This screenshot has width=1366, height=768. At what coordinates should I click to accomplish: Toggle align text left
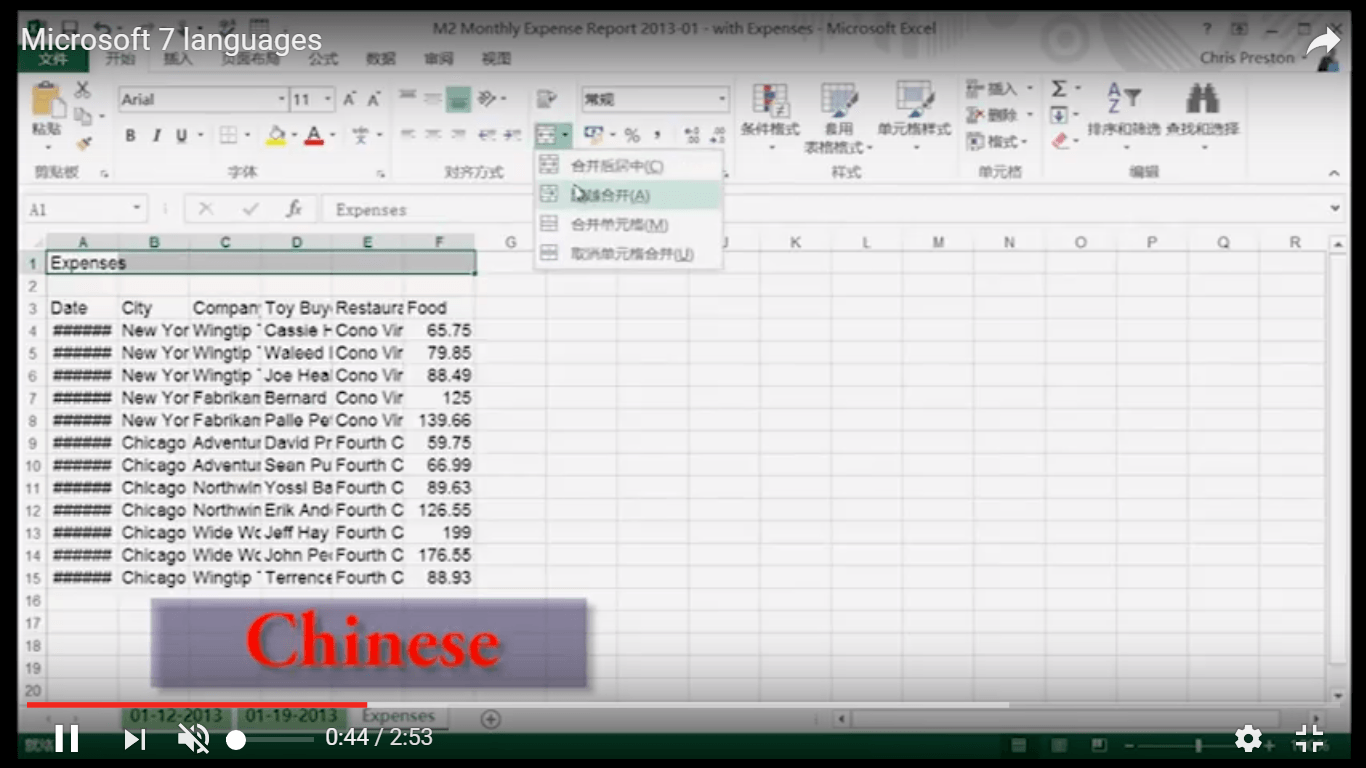tap(408, 135)
